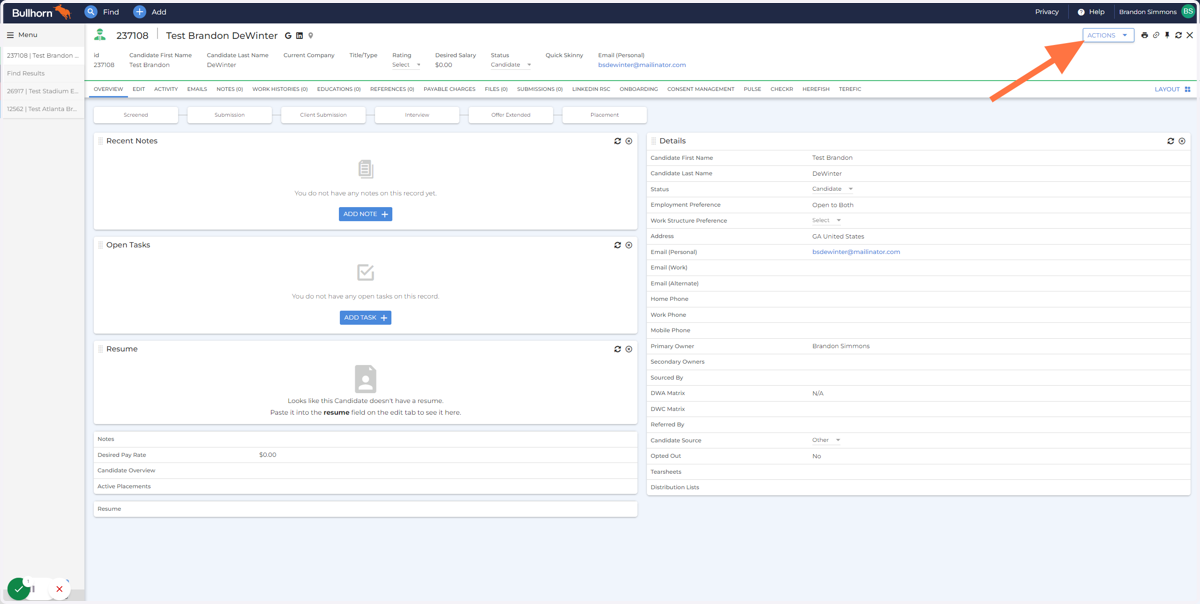Image resolution: width=1200 pixels, height=604 pixels.
Task: Switch to the Activity tab
Action: [x=166, y=89]
